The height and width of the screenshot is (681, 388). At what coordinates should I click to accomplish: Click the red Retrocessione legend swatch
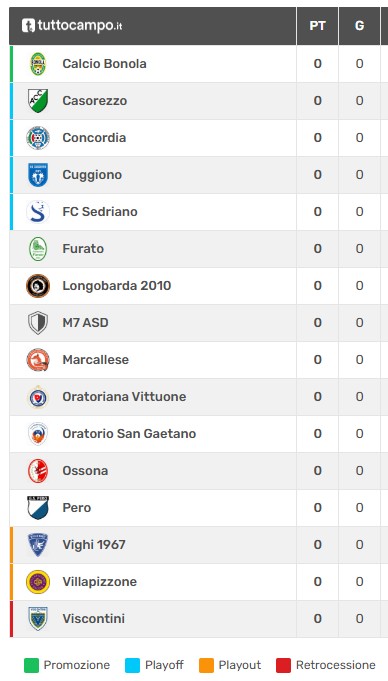283,665
